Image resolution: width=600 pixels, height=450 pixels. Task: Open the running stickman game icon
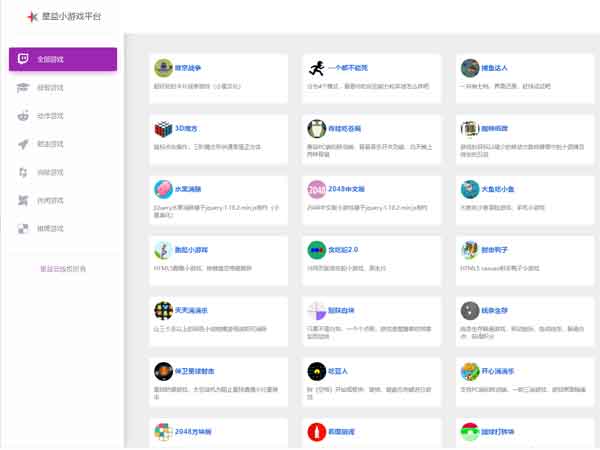pyautogui.click(x=315, y=68)
